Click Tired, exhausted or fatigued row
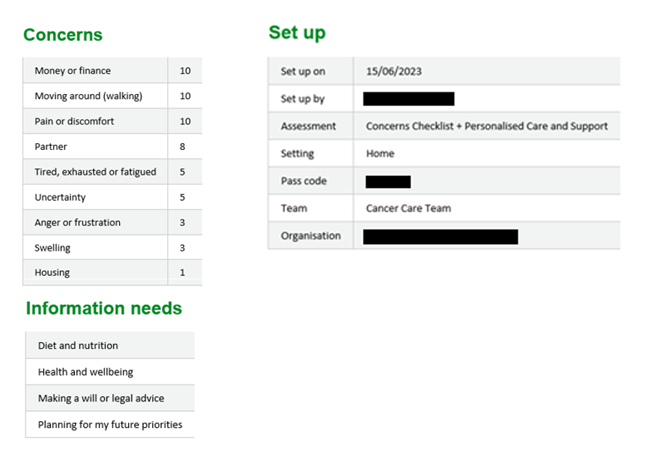The width and height of the screenshot is (650, 463). pyautogui.click(x=95, y=171)
